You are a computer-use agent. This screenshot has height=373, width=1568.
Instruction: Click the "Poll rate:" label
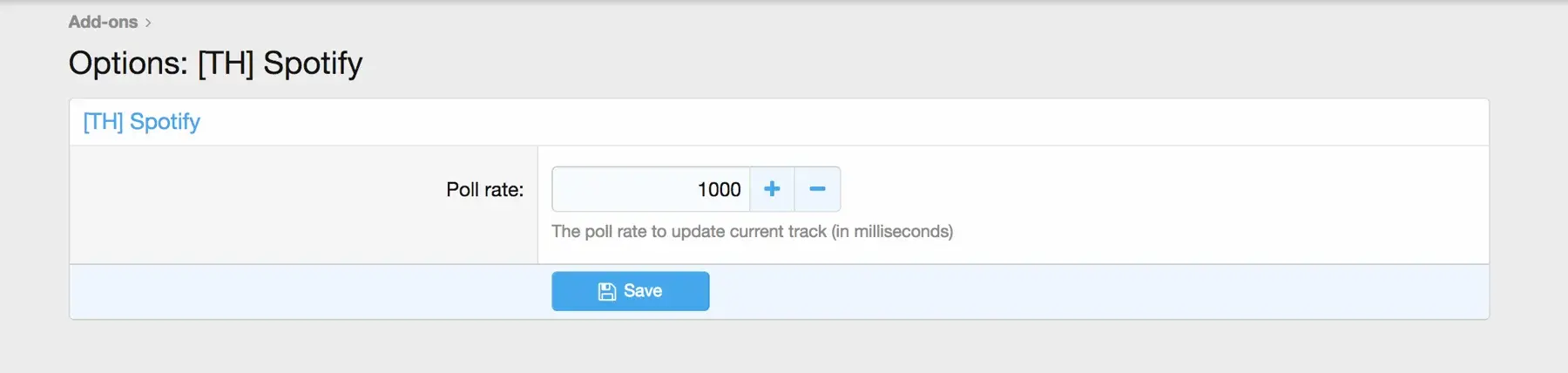(x=484, y=189)
